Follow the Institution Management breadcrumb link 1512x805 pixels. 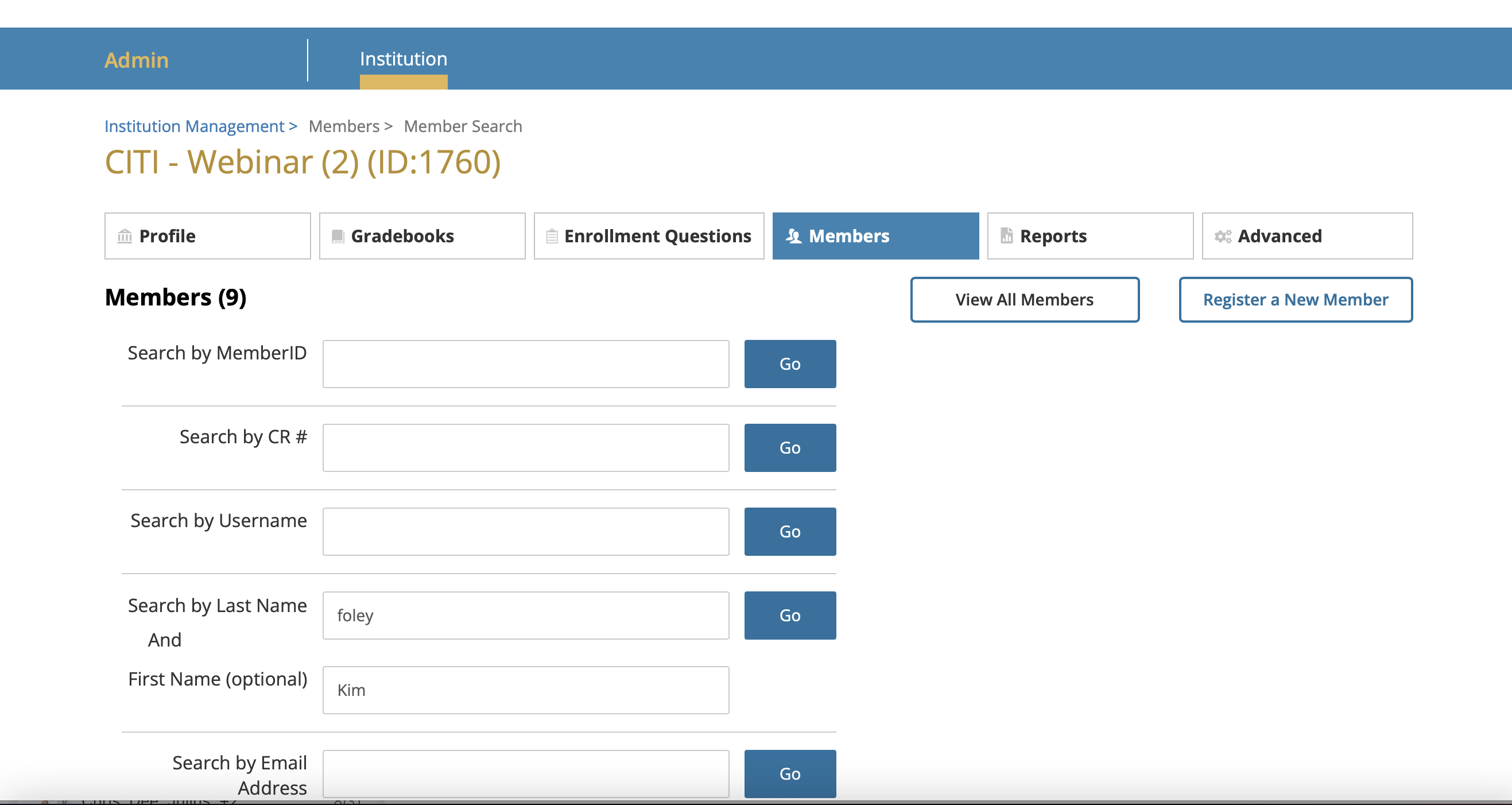point(201,126)
